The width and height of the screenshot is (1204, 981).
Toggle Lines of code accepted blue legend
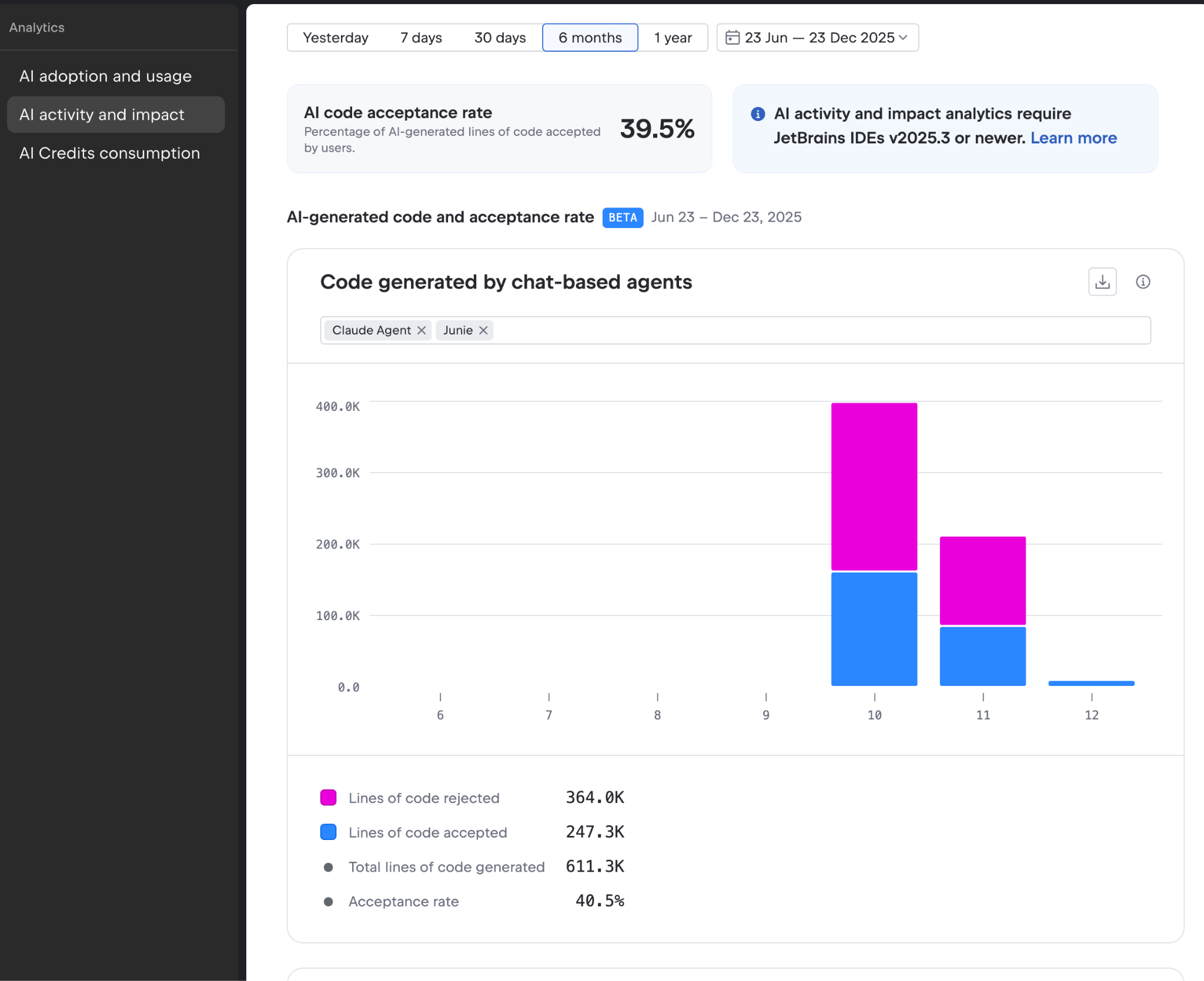tap(328, 832)
